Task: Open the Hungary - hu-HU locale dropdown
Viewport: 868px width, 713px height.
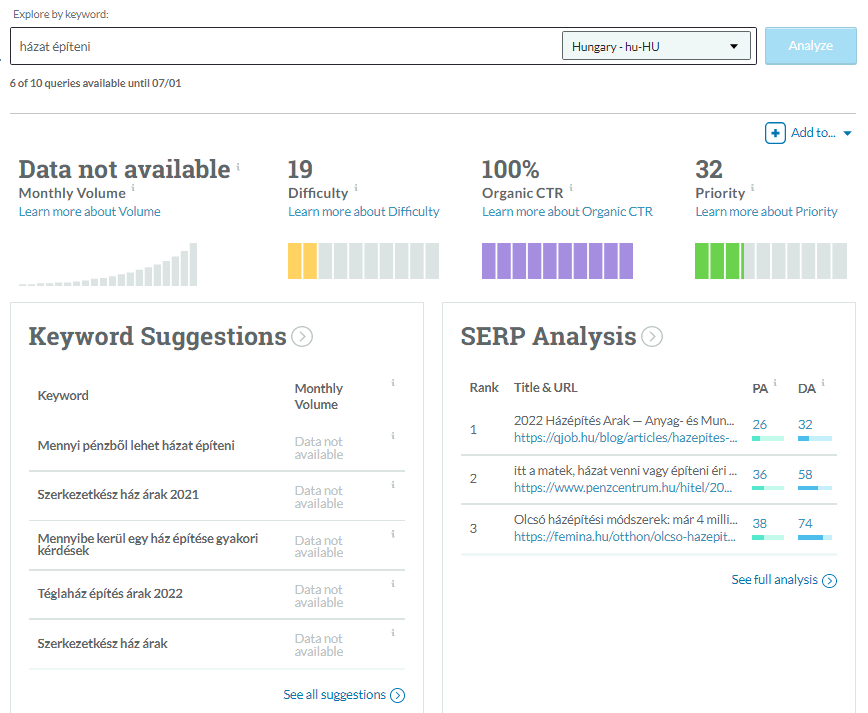Action: [x=656, y=46]
